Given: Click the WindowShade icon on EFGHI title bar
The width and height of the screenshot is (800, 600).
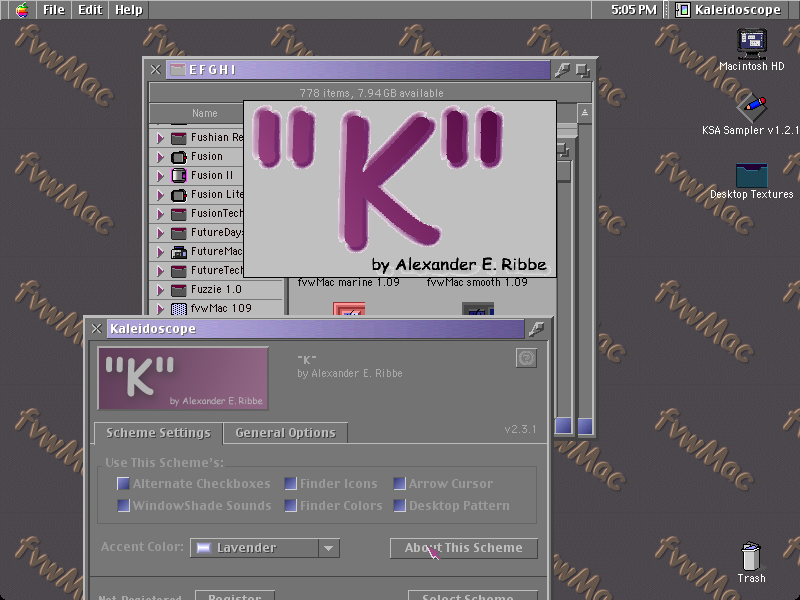Looking at the screenshot, I should 562,70.
